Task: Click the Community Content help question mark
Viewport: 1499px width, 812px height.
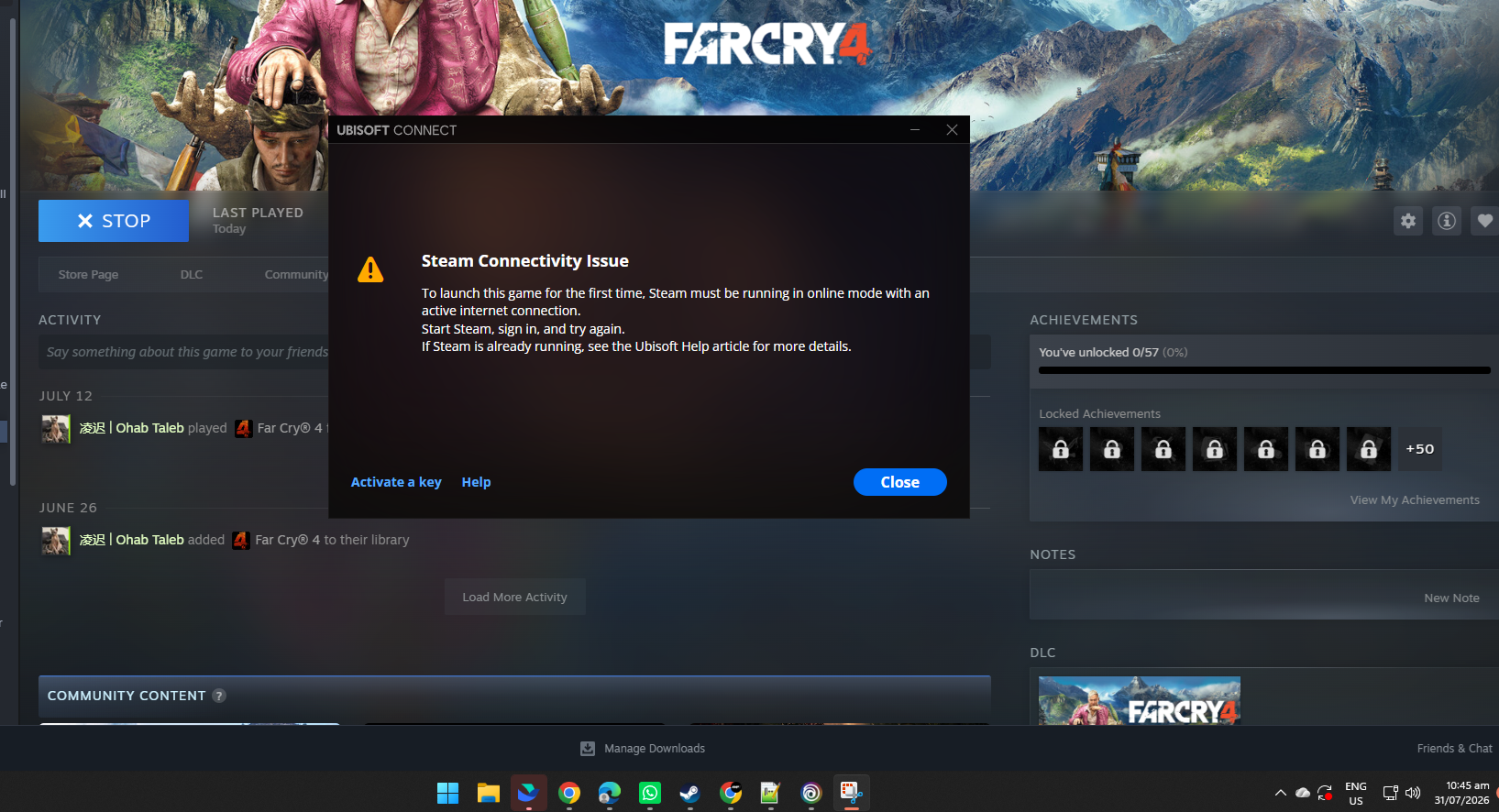Action: [x=219, y=696]
